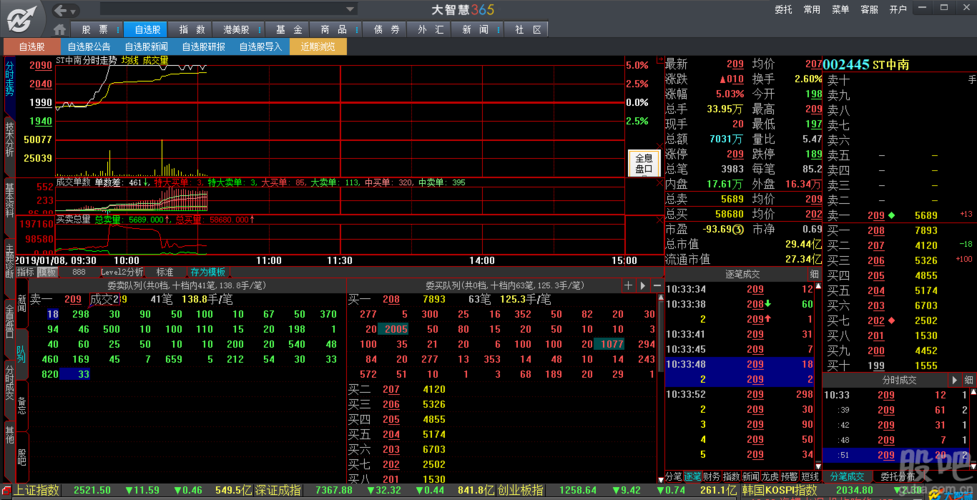Screen dimensions: 977x500
Task: Click the plus icon on 委买队列 header
Action: (629, 286)
